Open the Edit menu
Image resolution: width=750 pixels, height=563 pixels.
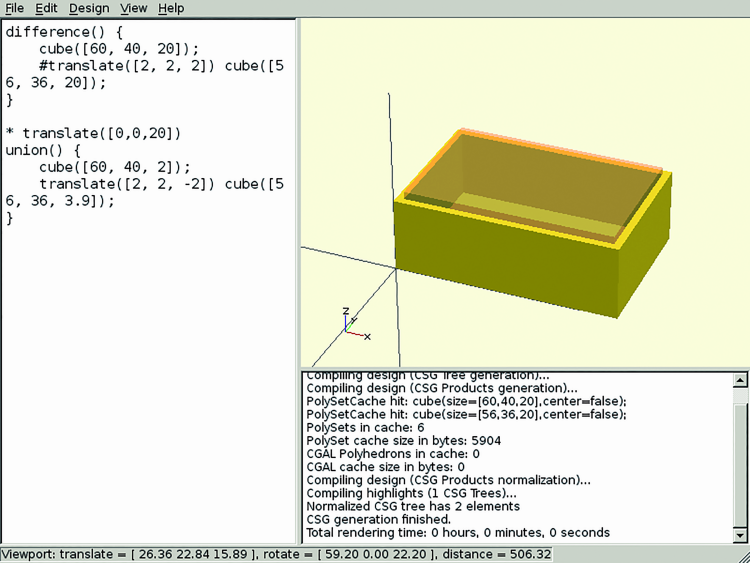[46, 8]
